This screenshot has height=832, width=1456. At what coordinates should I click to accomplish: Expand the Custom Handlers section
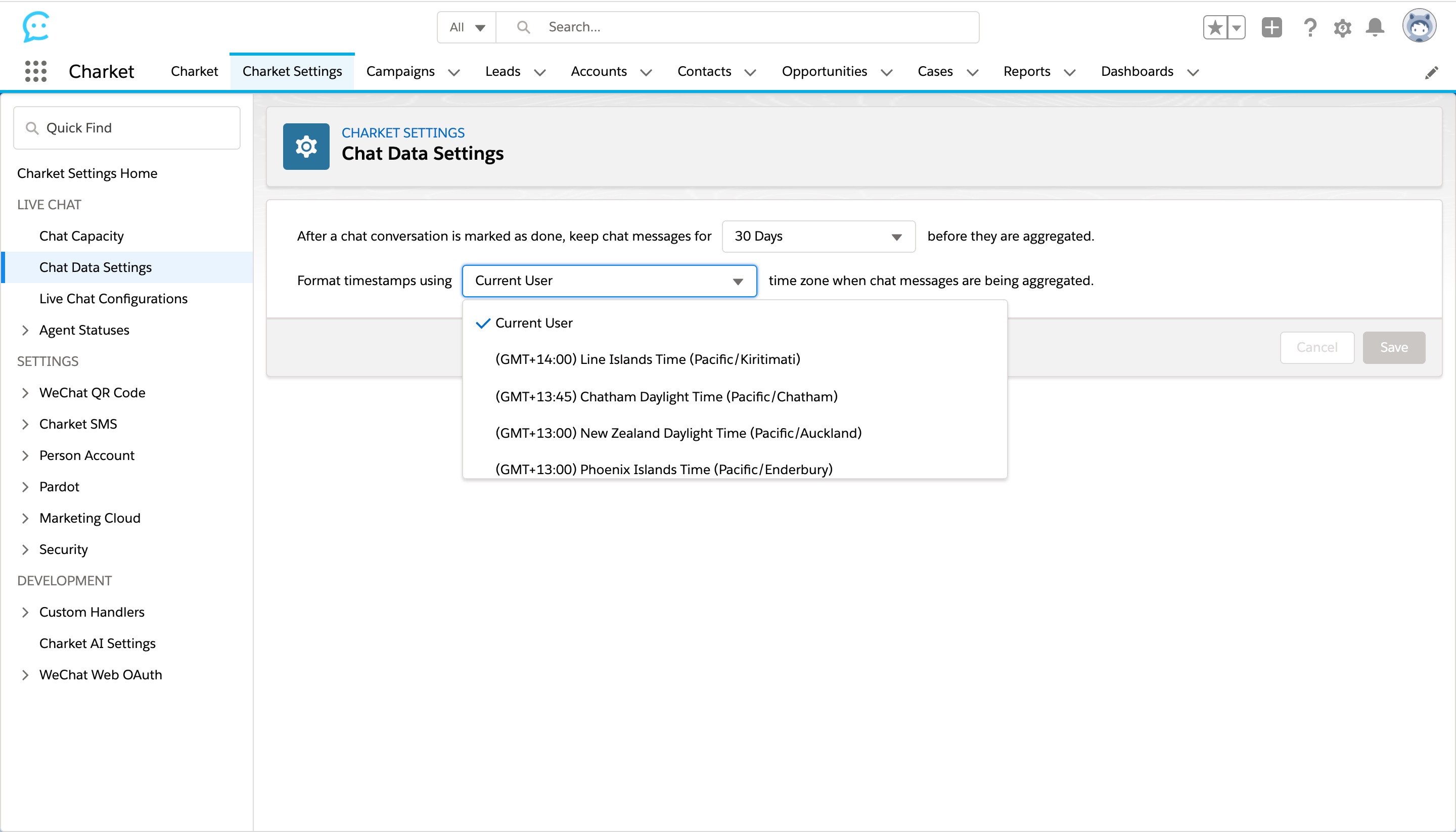point(25,613)
